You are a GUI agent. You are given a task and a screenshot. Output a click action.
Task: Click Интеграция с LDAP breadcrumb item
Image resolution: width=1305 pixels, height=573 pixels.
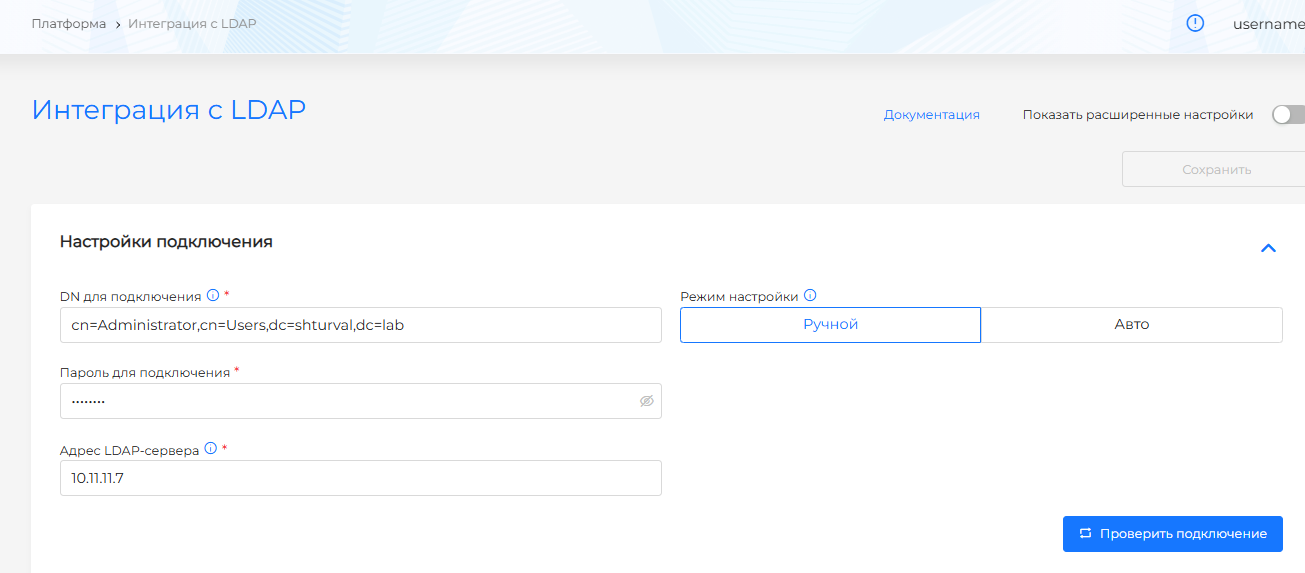point(192,23)
